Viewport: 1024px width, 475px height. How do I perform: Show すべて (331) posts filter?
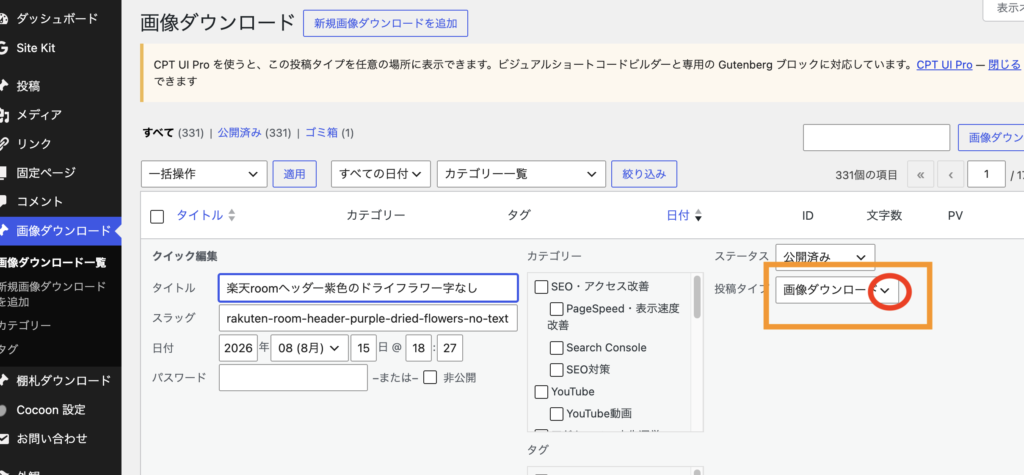coord(173,133)
